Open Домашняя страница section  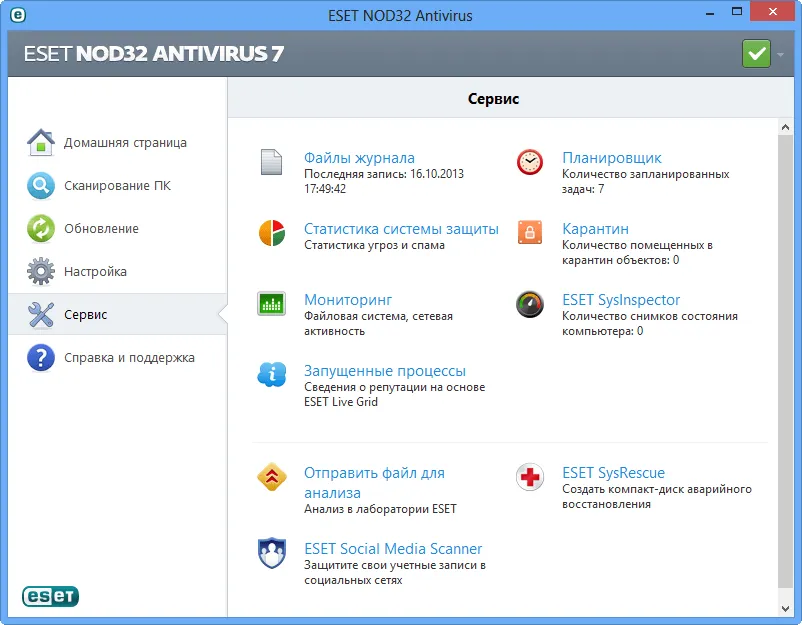(x=118, y=142)
